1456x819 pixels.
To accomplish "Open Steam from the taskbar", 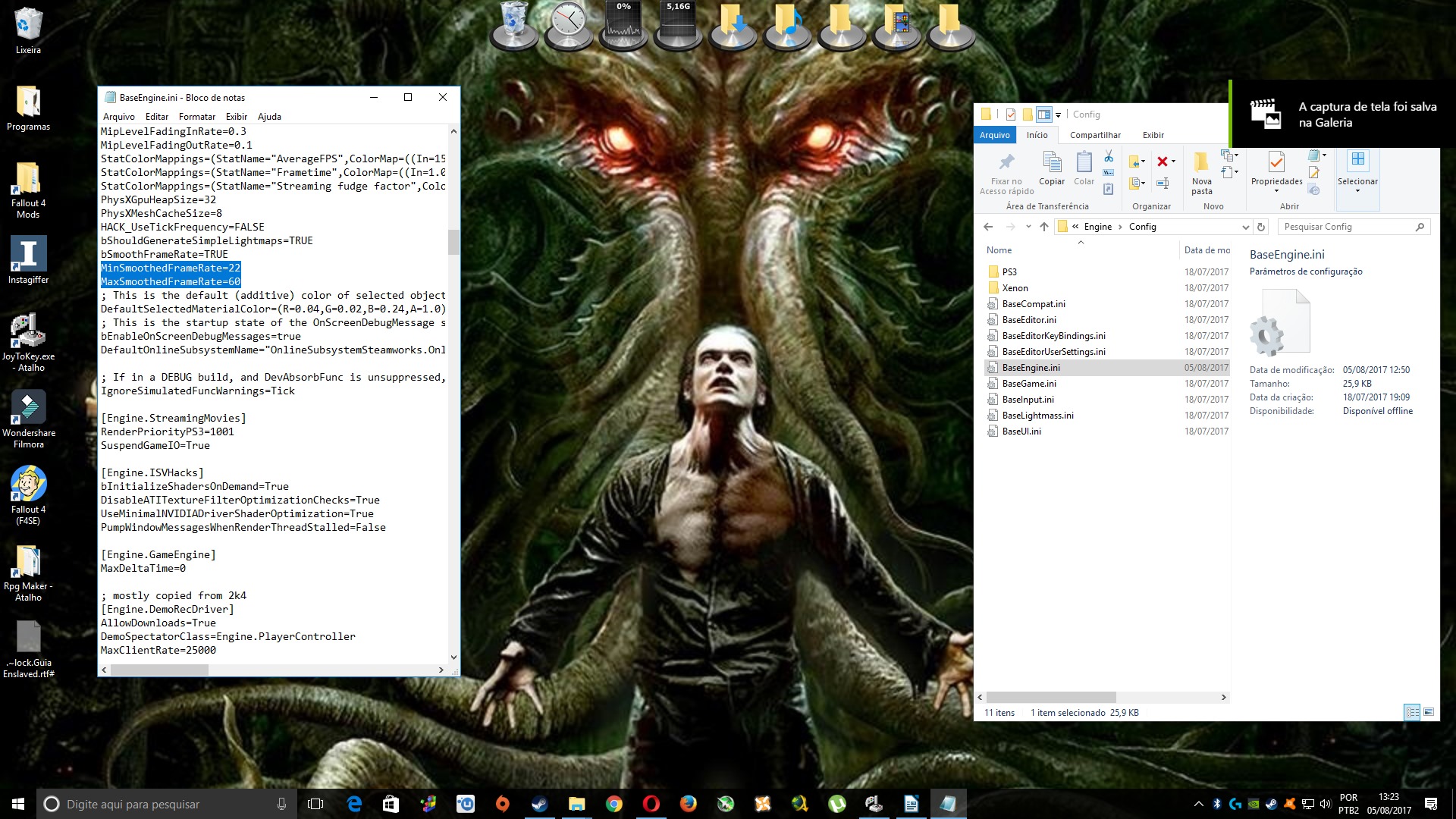I will click(539, 804).
